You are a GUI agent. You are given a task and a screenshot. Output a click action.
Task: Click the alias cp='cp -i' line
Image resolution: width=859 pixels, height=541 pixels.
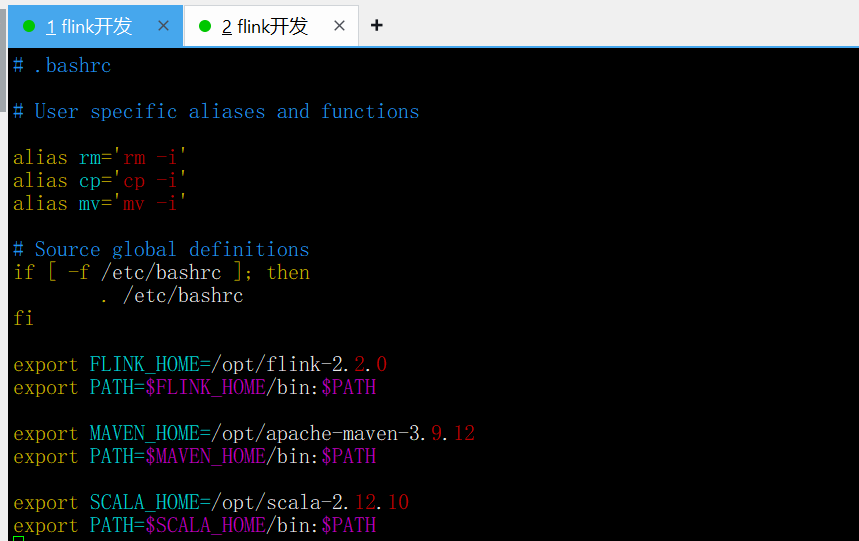(x=100, y=181)
